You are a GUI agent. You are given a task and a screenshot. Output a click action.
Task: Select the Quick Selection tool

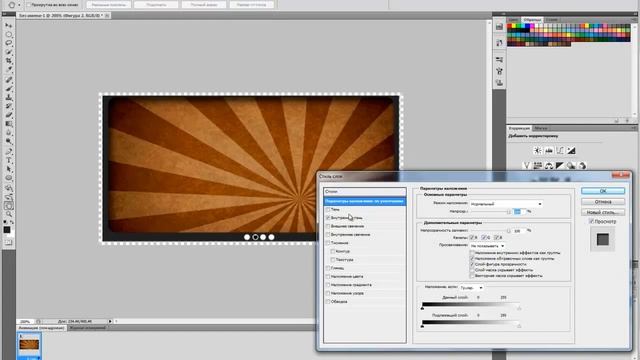tap(8, 52)
